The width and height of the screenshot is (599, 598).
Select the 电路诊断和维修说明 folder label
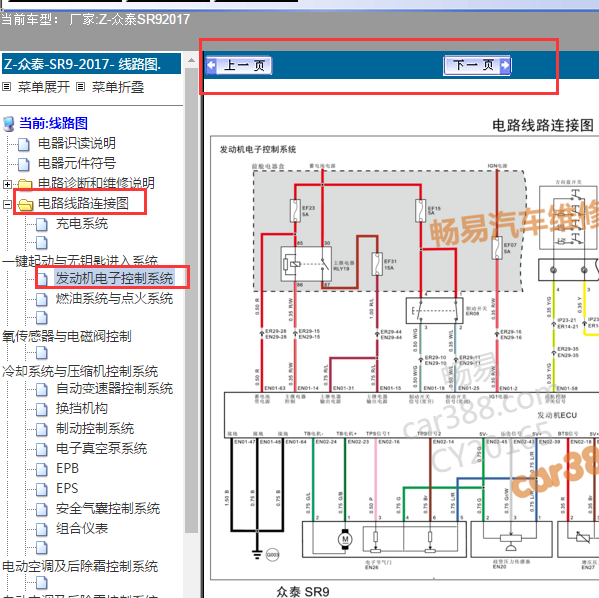click(x=96, y=183)
